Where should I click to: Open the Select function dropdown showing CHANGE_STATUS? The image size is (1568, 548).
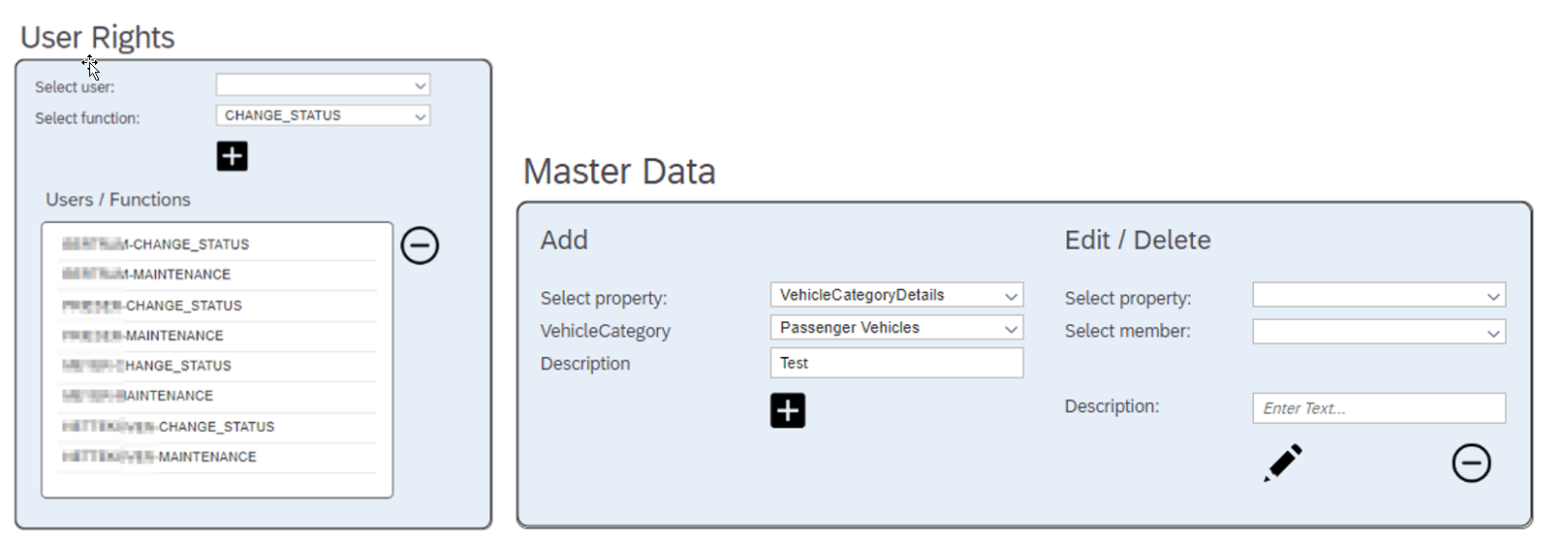[323, 115]
